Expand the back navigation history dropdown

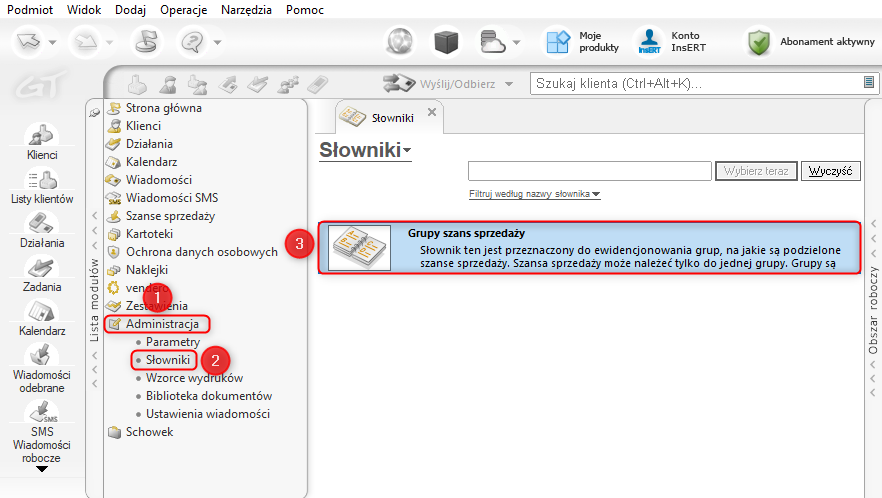52,42
